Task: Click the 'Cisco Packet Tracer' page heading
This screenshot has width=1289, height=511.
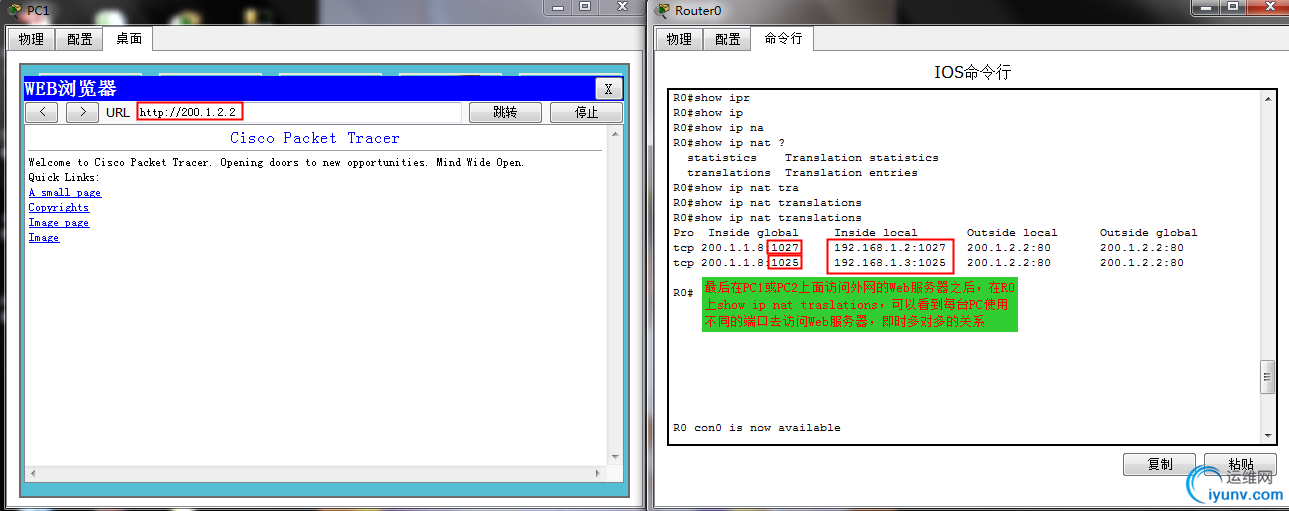Action: [314, 138]
